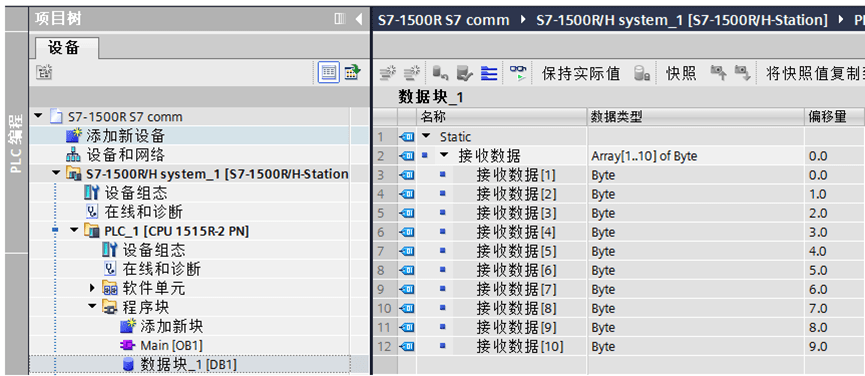This screenshot has width=865, height=376.
Task: Click the new group icon in project tree toolbar
Action: [x=44, y=72]
